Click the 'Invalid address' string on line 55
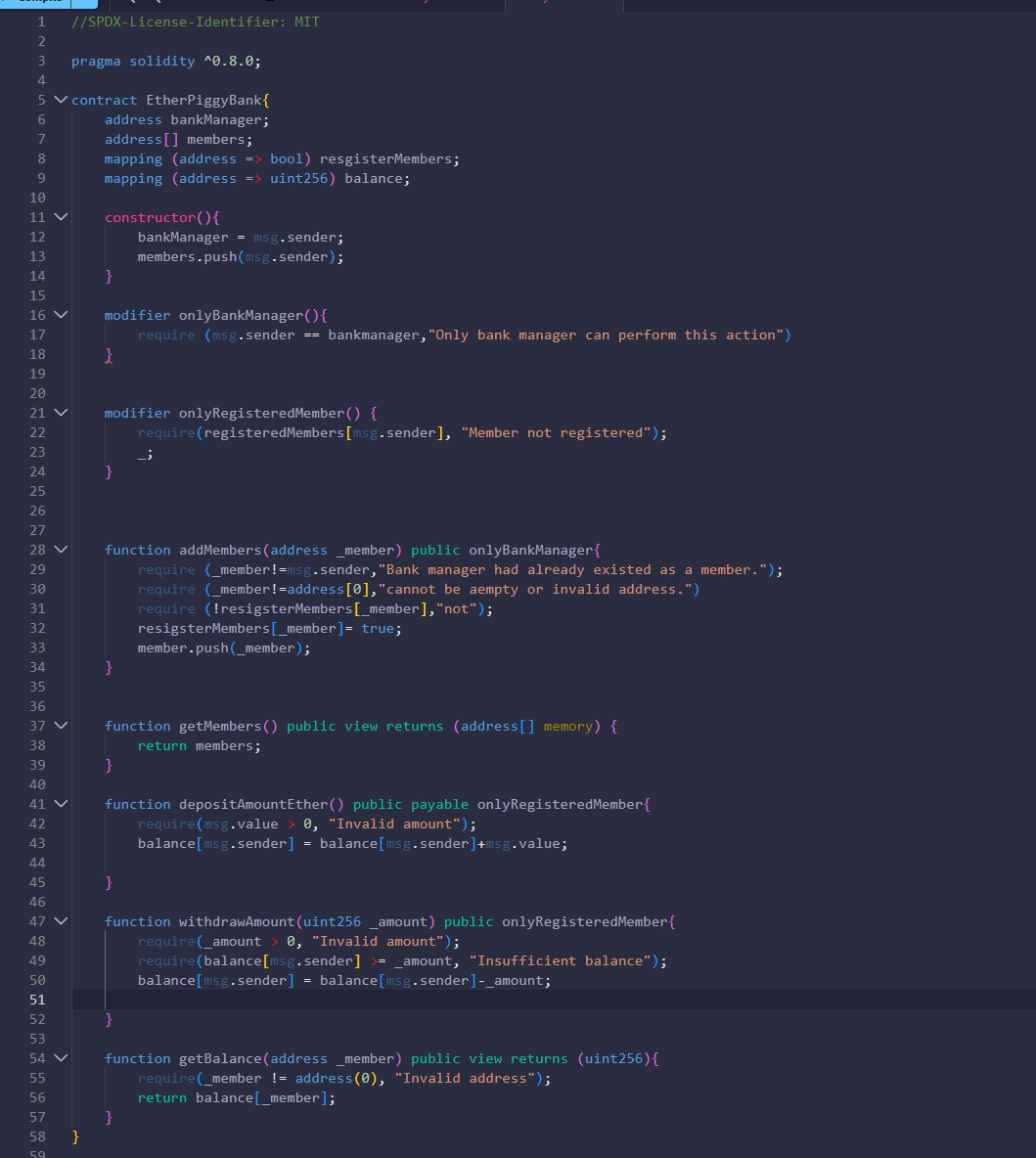 click(465, 1079)
